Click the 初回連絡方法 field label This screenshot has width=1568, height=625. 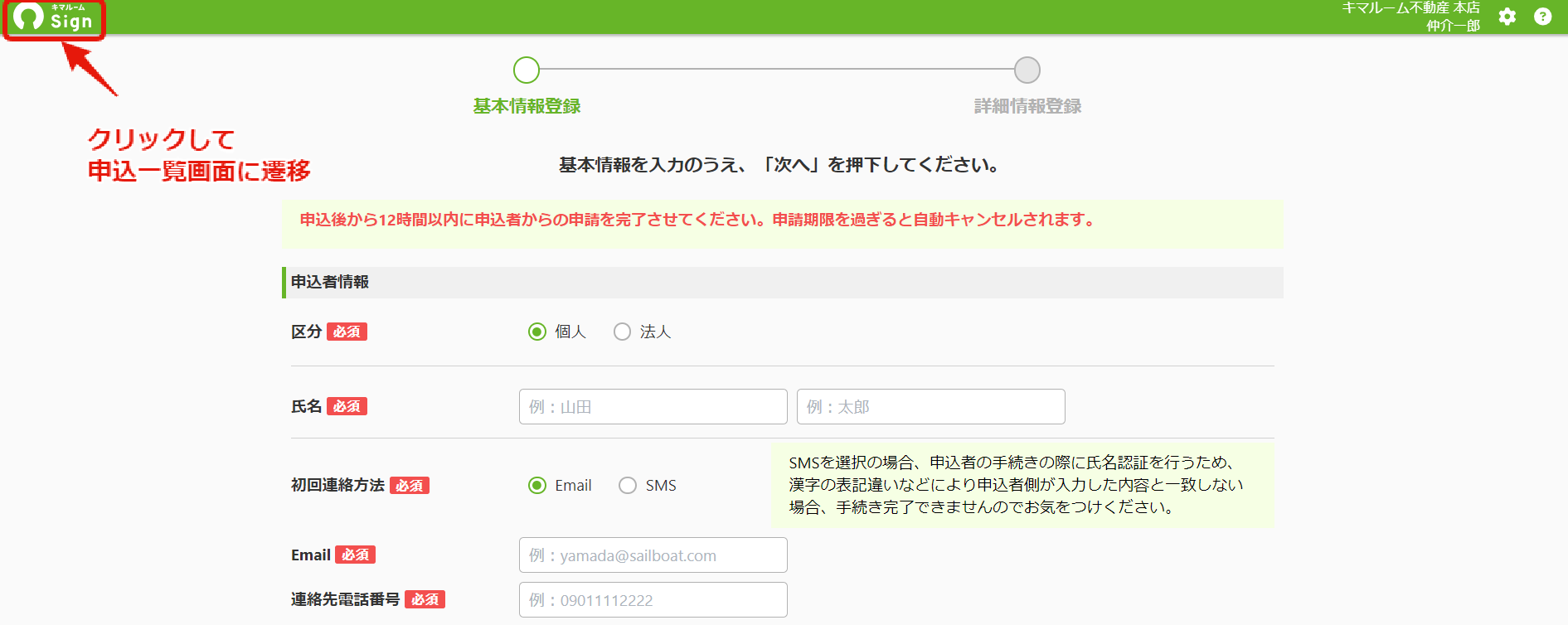337,485
